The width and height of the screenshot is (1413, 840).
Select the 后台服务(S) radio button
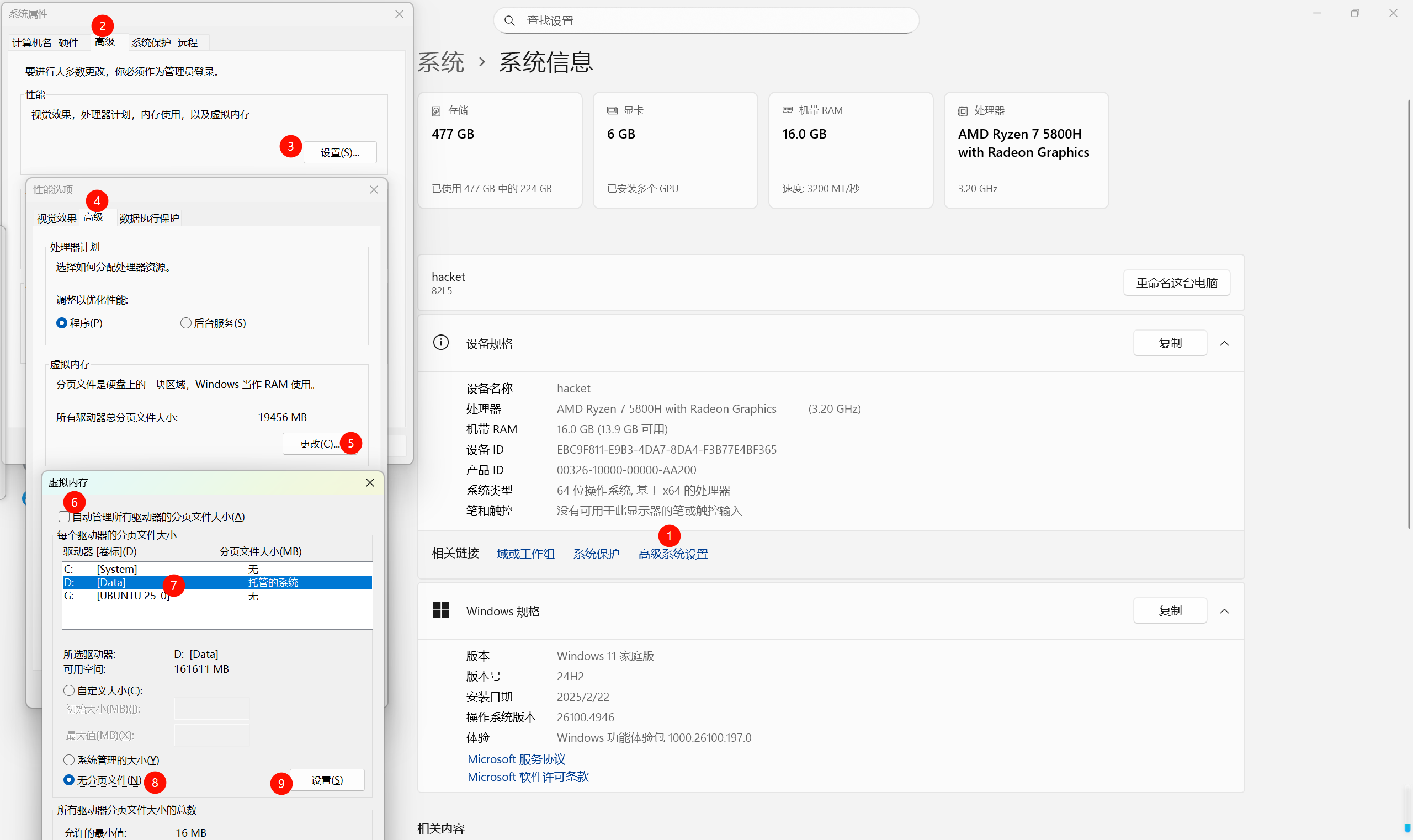coord(185,323)
